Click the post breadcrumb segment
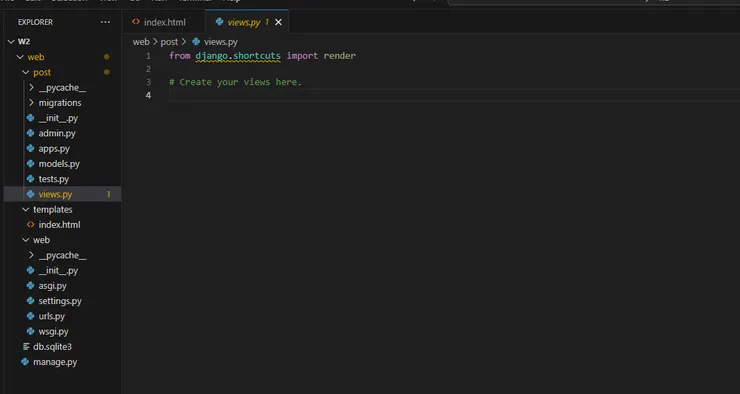740x394 pixels. tap(169, 42)
